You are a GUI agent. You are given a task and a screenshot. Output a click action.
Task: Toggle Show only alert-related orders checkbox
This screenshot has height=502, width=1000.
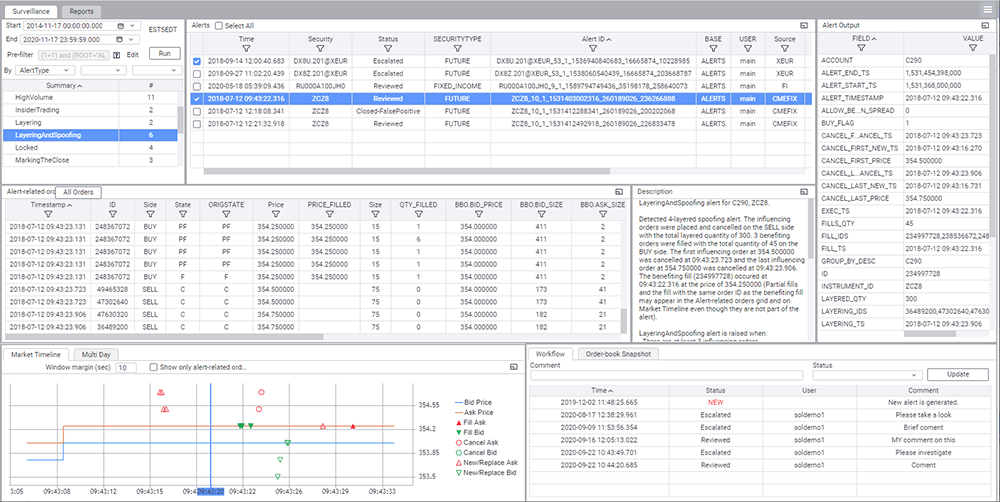coord(153,367)
